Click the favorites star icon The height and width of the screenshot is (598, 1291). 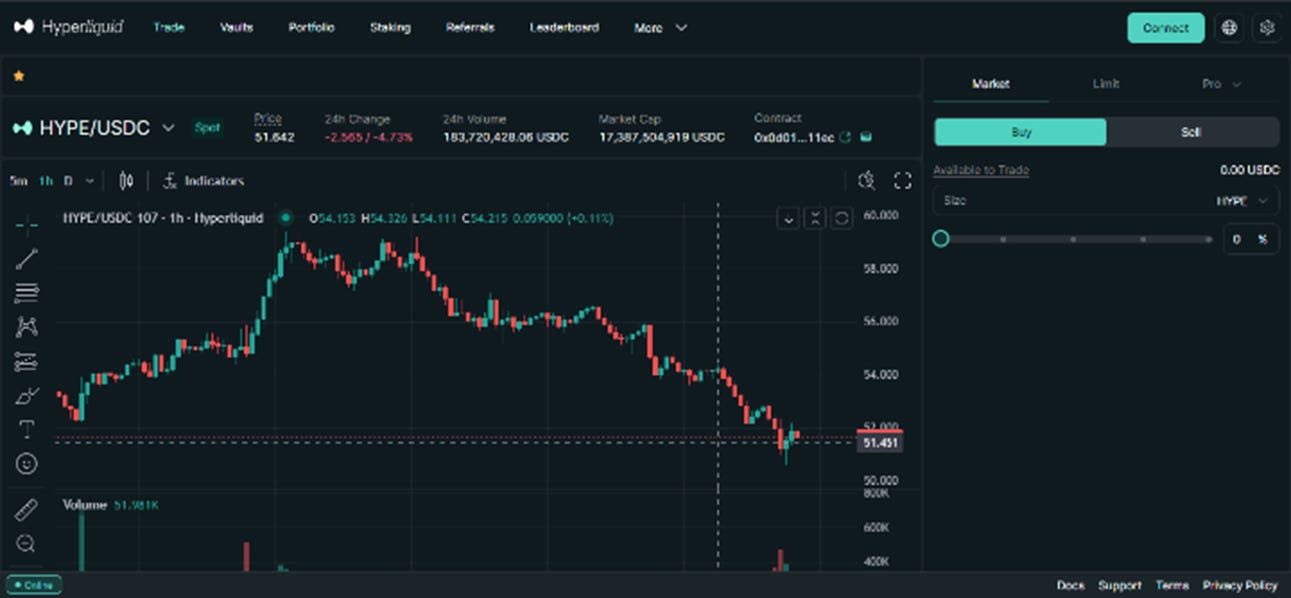[x=19, y=76]
